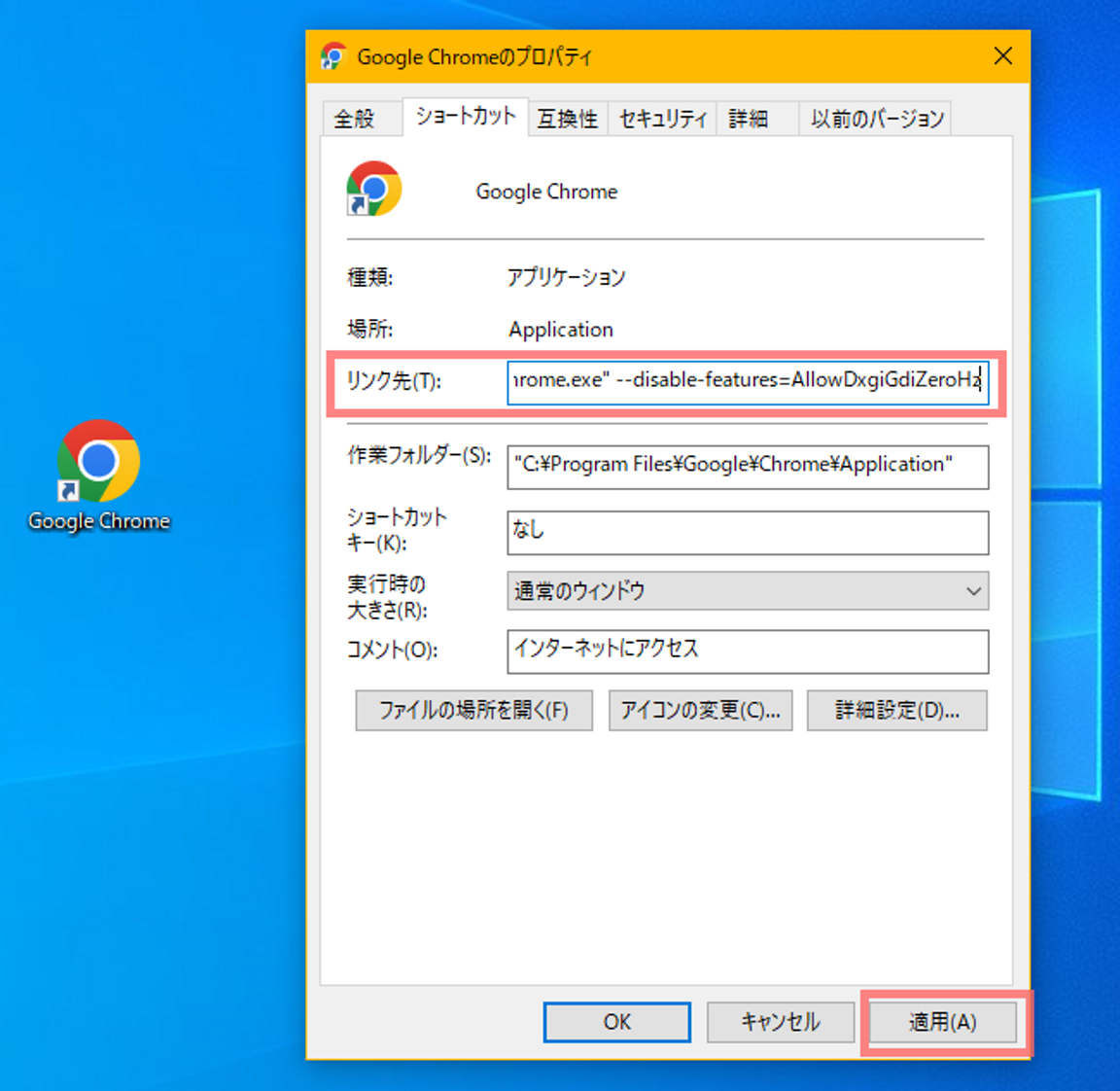Screen dimensions: 1120x1091
Task: Click the Google Chrome name text in properties
Action: pos(546,192)
